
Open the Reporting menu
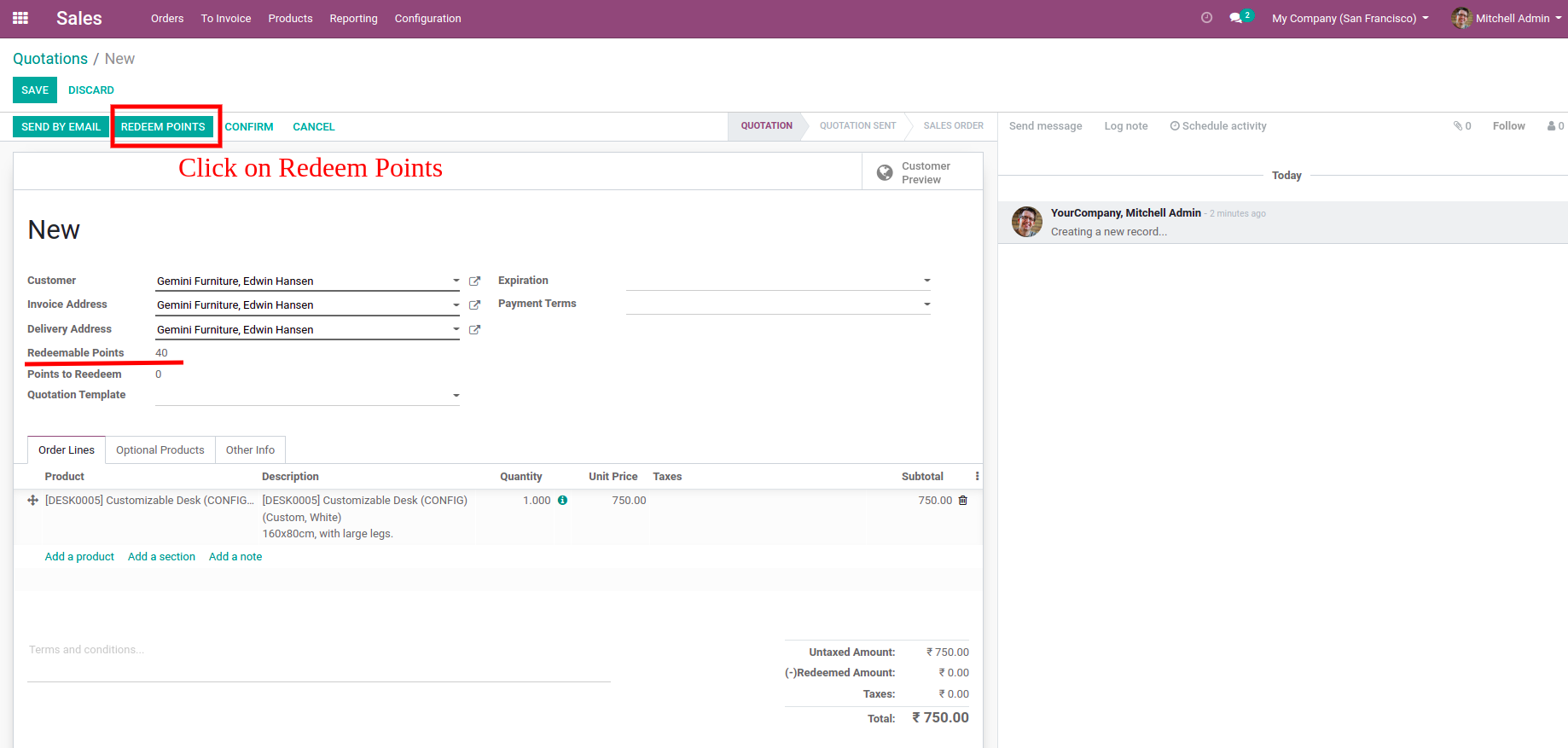pyautogui.click(x=353, y=19)
